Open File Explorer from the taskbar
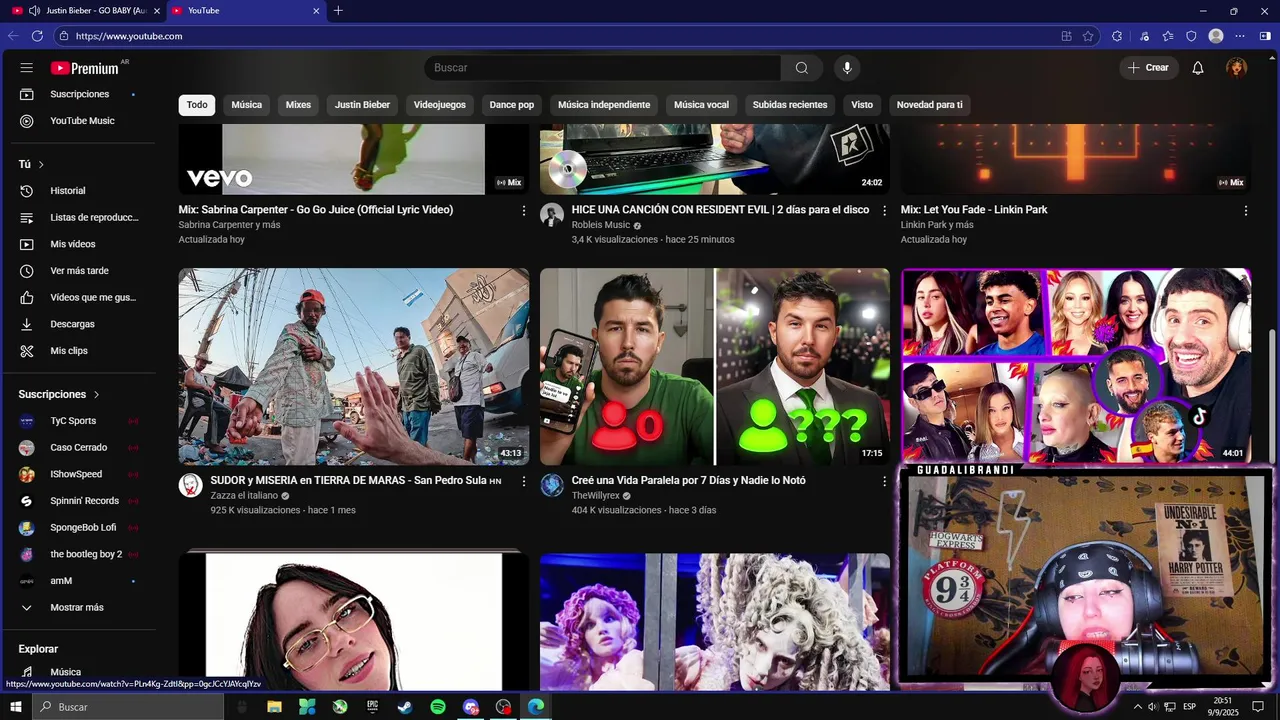Screen dimensions: 1280x720 click(274, 707)
